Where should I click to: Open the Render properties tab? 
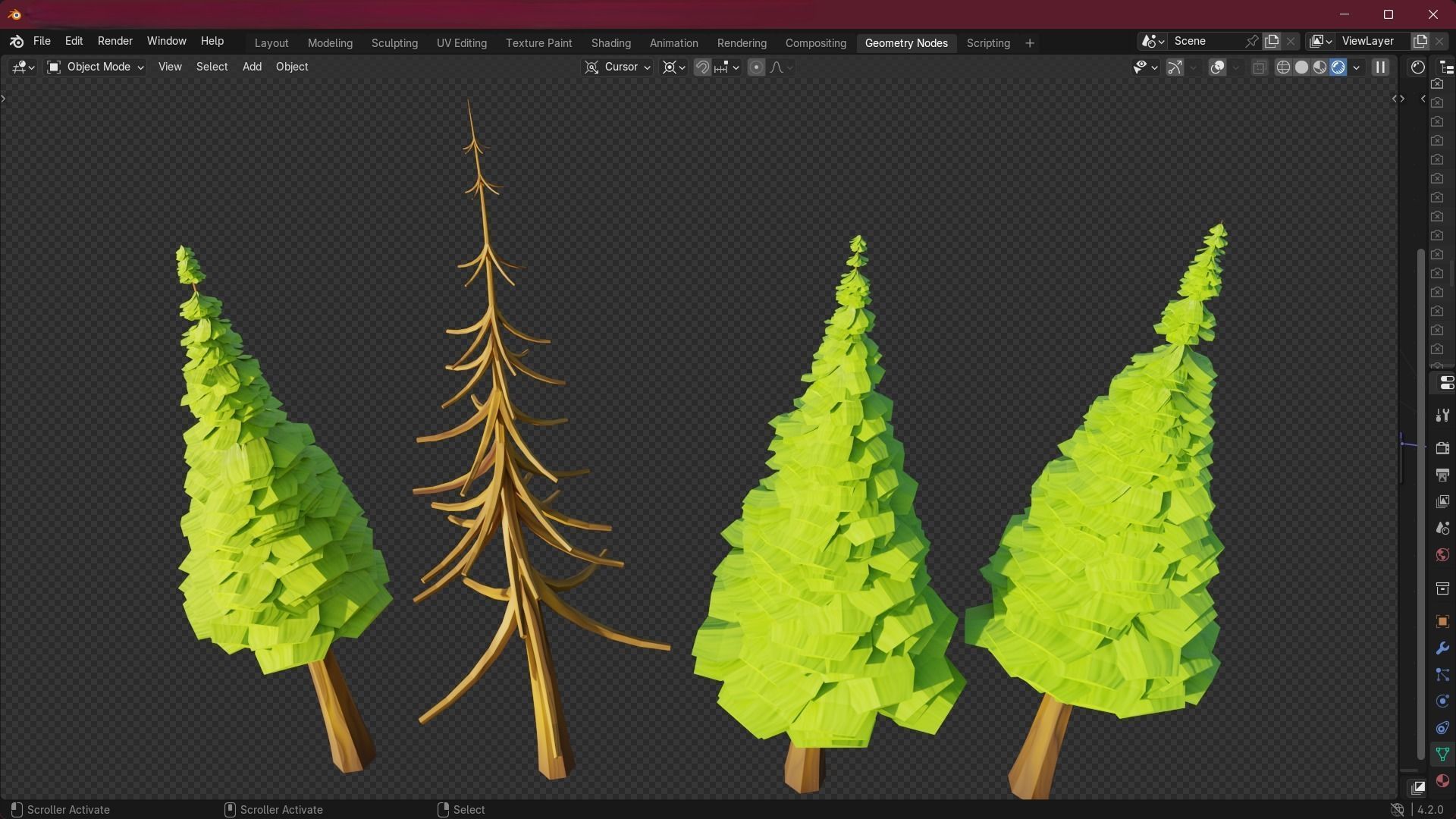pos(1442,448)
